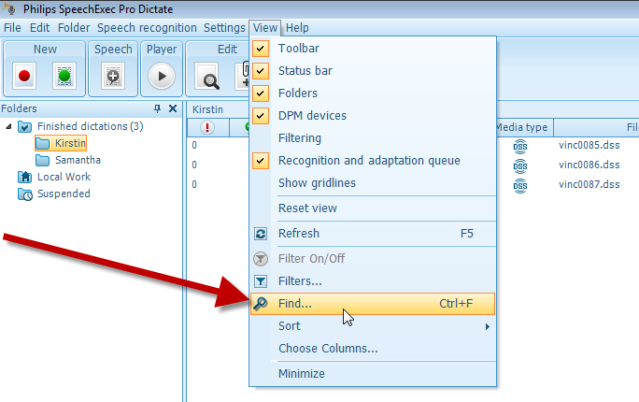Viewport: 639px width, 402px height.
Task: Open the Edit menu
Action: click(x=40, y=28)
